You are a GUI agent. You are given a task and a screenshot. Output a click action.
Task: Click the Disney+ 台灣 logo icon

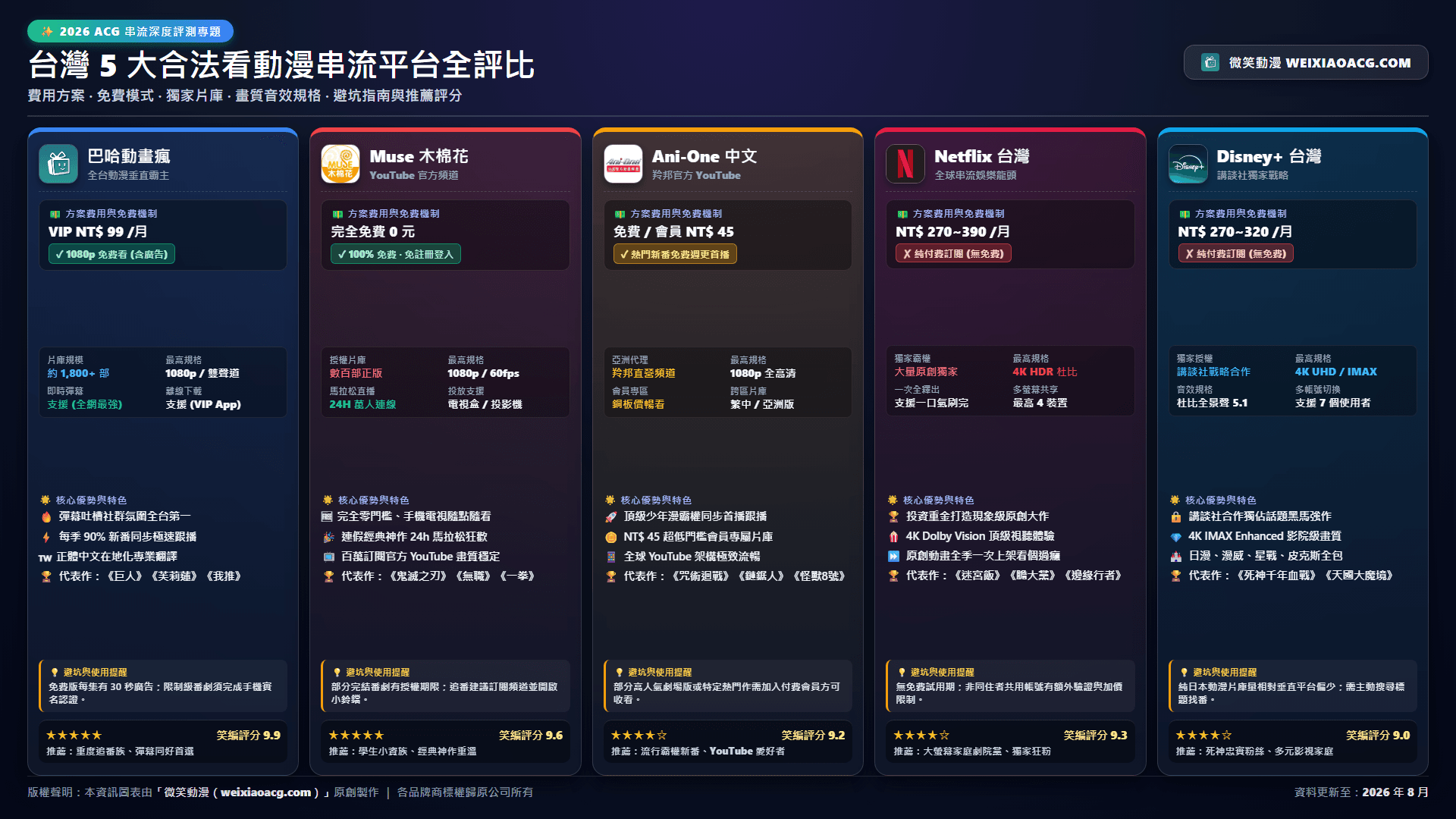(1188, 164)
